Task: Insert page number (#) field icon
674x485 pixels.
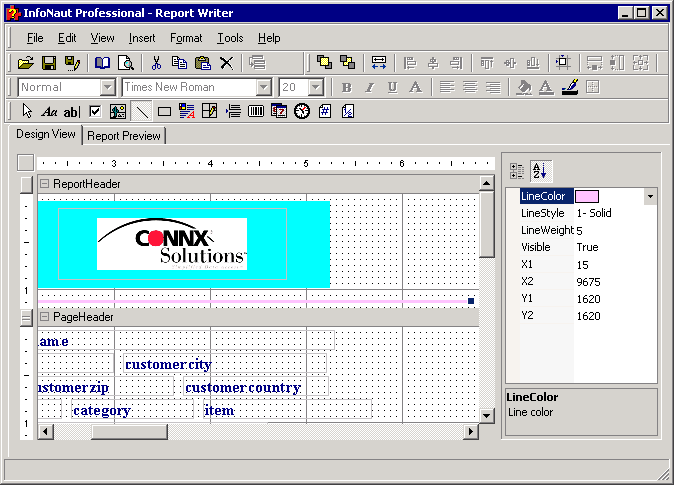Action: (x=325, y=112)
